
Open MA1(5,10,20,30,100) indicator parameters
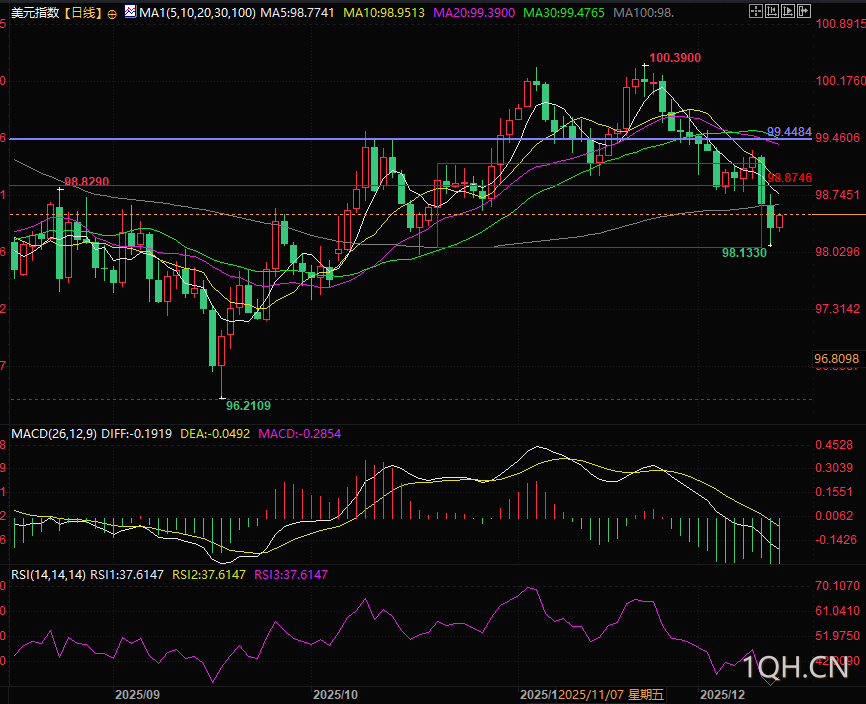tap(197, 13)
